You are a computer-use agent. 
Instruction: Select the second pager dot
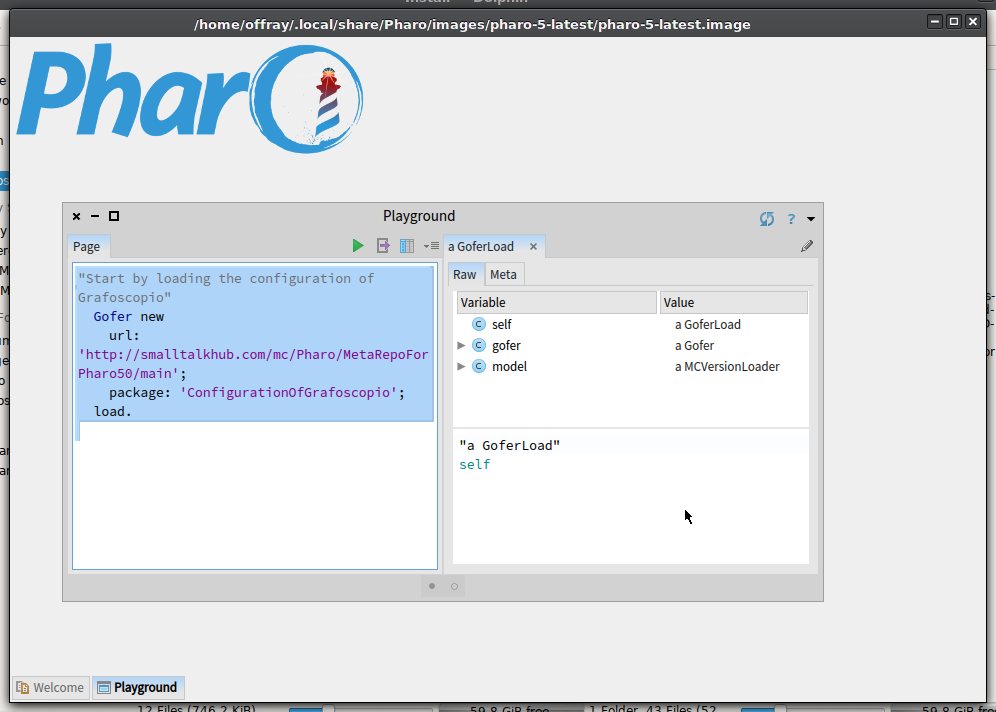[454, 586]
